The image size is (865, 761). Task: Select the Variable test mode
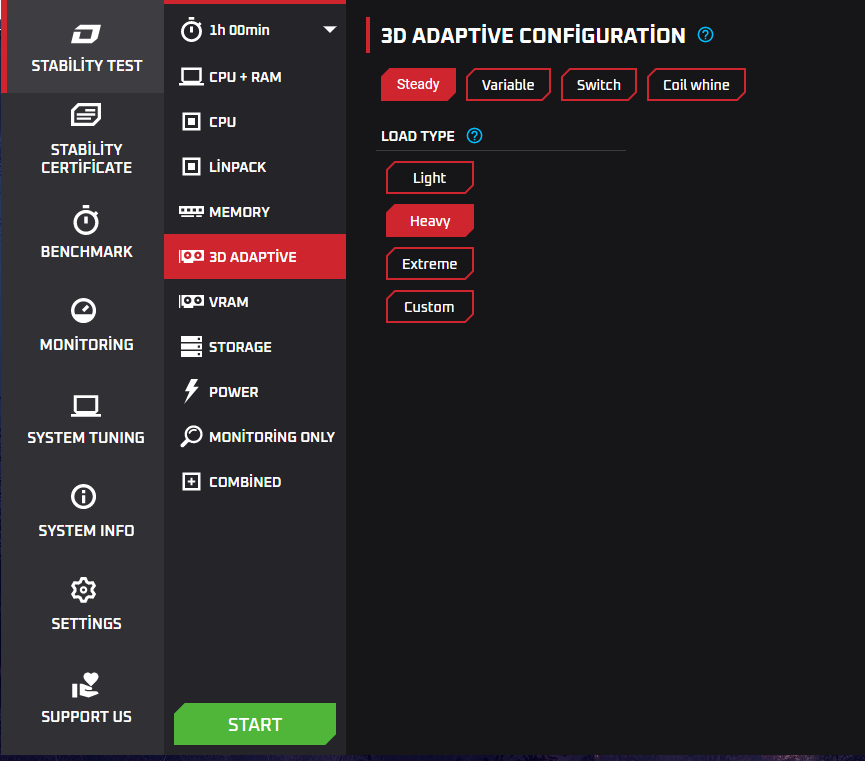click(x=508, y=84)
